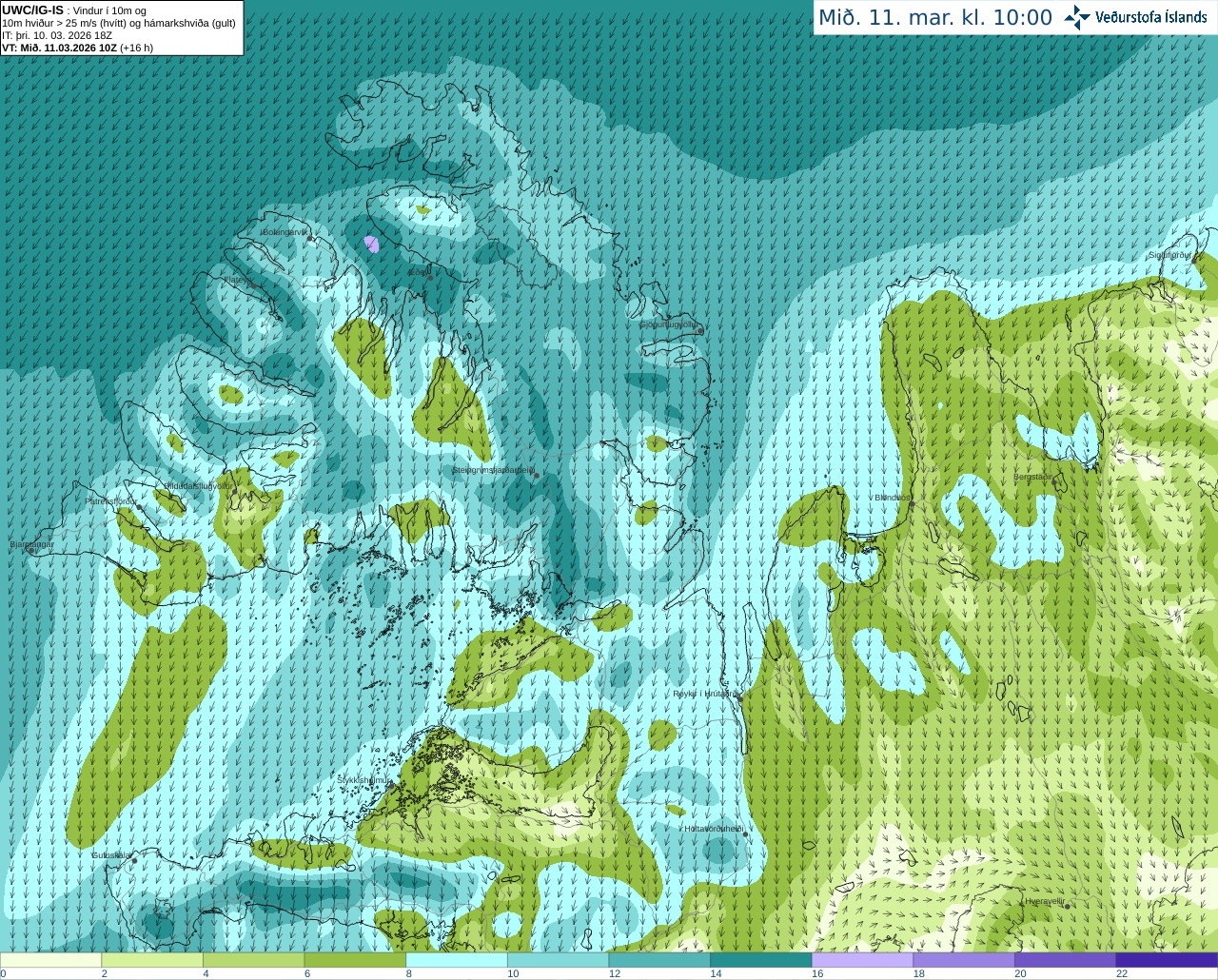Click the purple wind-maximum patch near Bolungarvík
Image resolution: width=1218 pixels, height=980 pixels.
373,245
